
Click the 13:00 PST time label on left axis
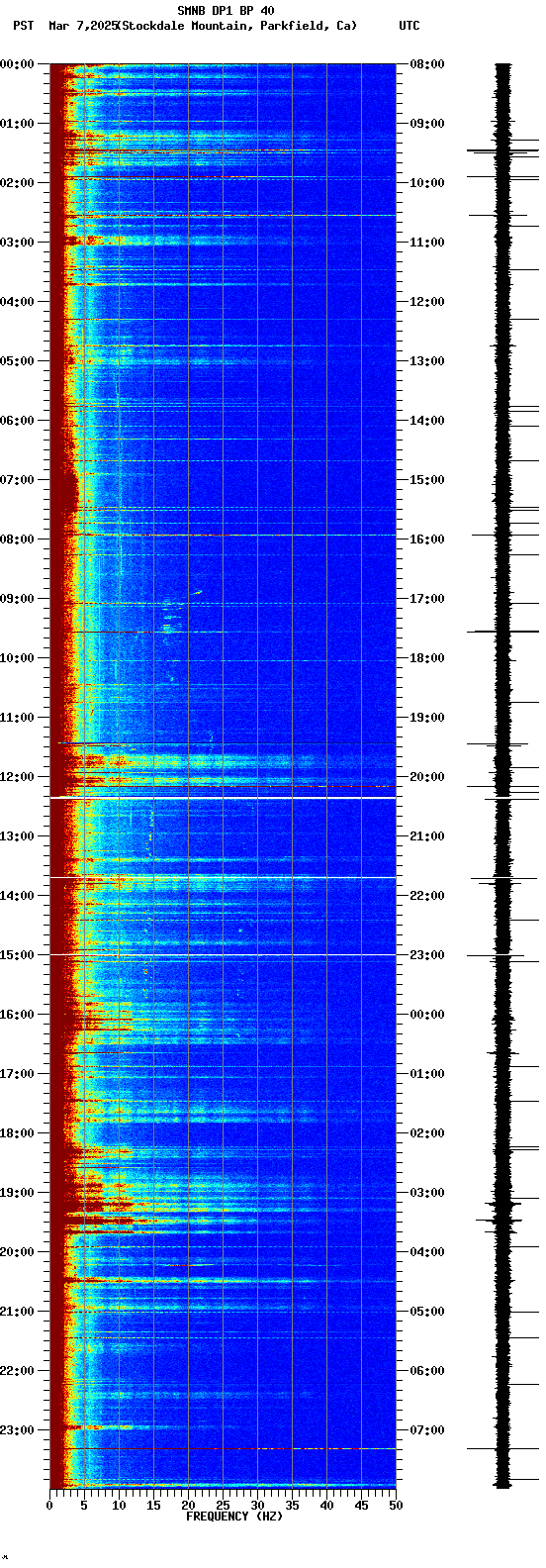(16, 836)
